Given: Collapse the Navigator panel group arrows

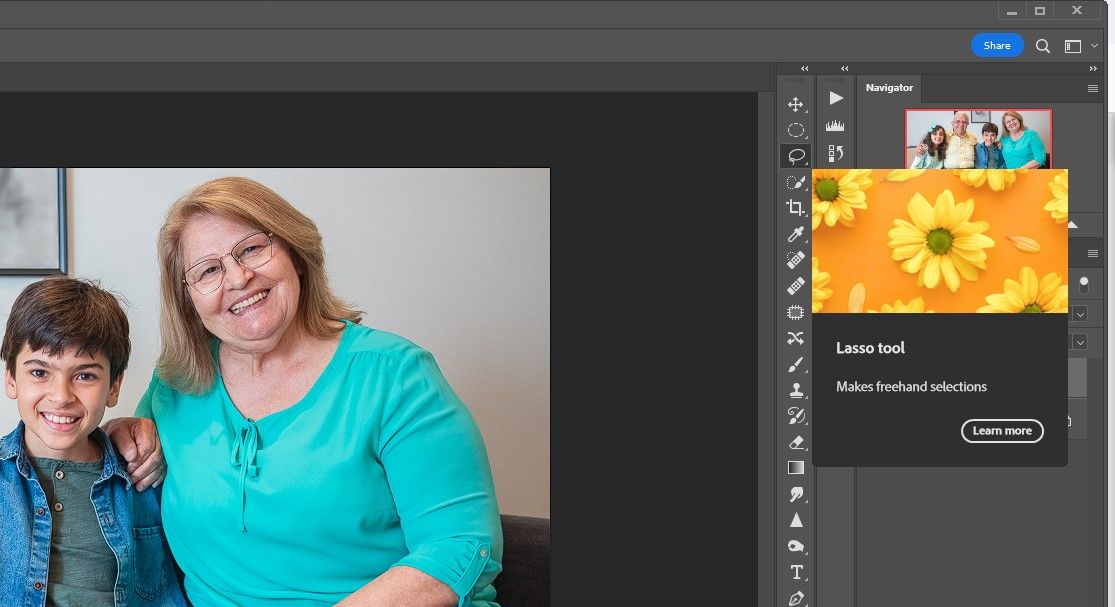Looking at the screenshot, I should (x=1093, y=68).
